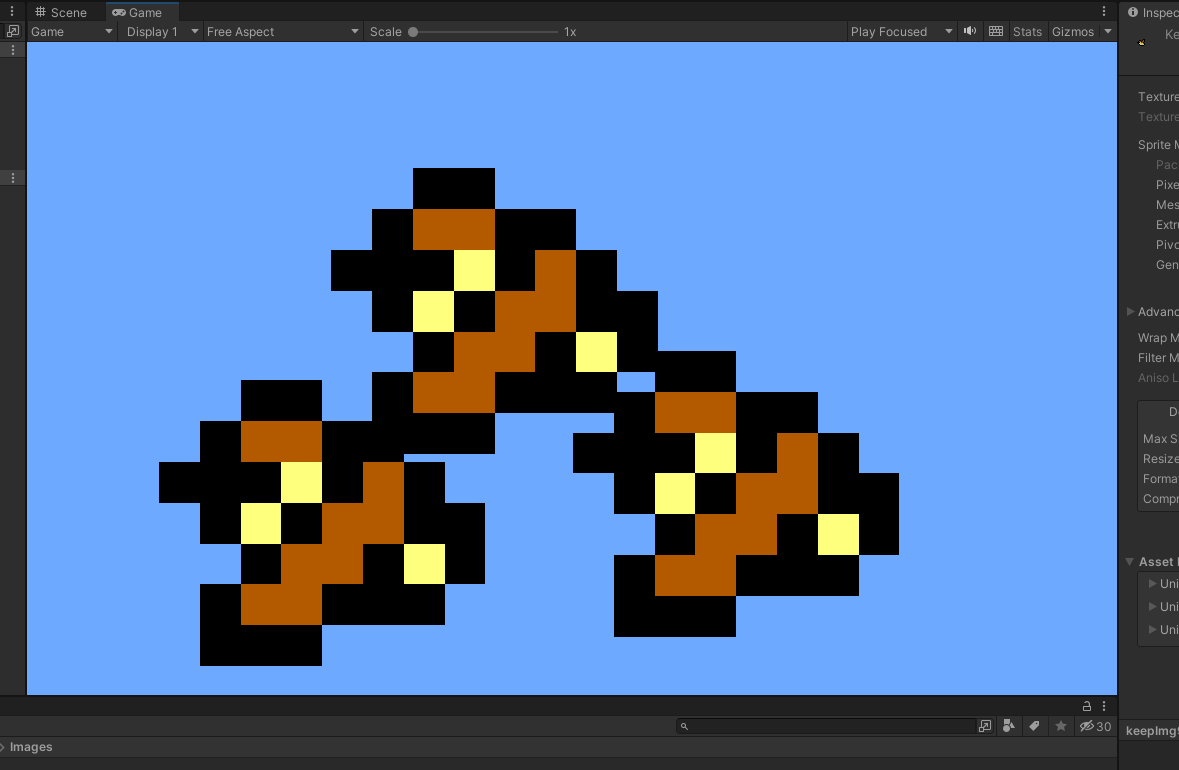This screenshot has height=770, width=1179.
Task: Expand the Images folder arrow
Action: pyautogui.click(x=3, y=747)
